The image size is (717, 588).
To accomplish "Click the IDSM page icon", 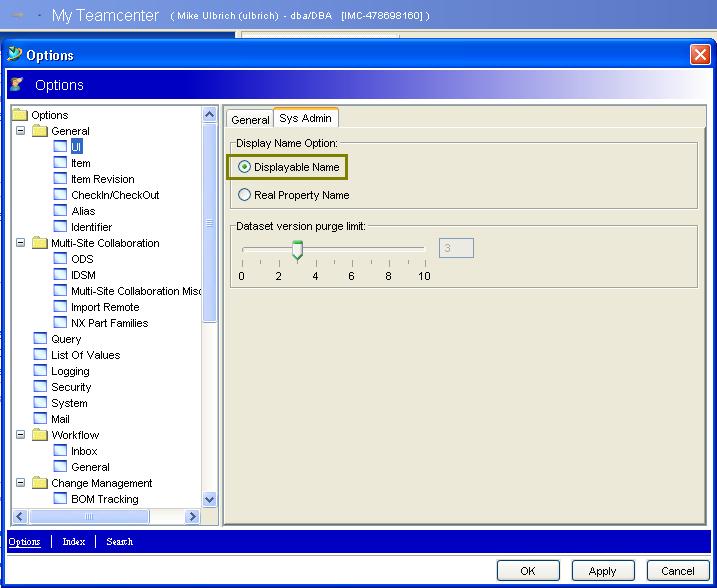I will click(60, 274).
